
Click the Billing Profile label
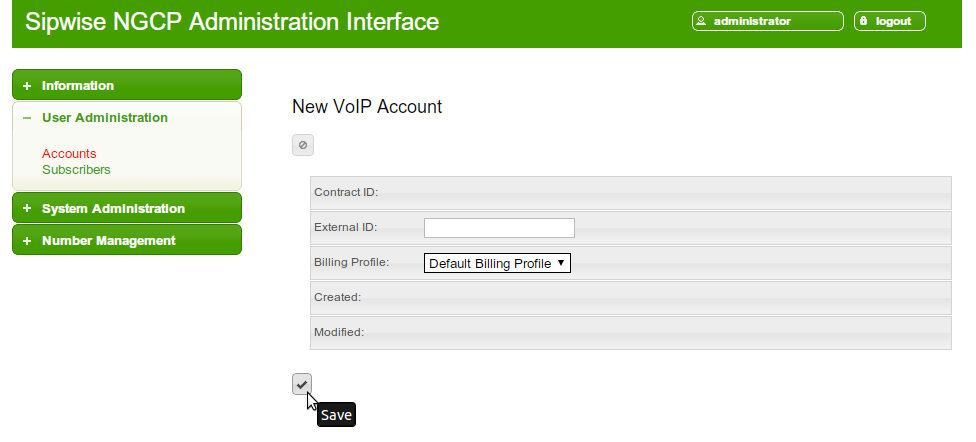[x=352, y=262]
